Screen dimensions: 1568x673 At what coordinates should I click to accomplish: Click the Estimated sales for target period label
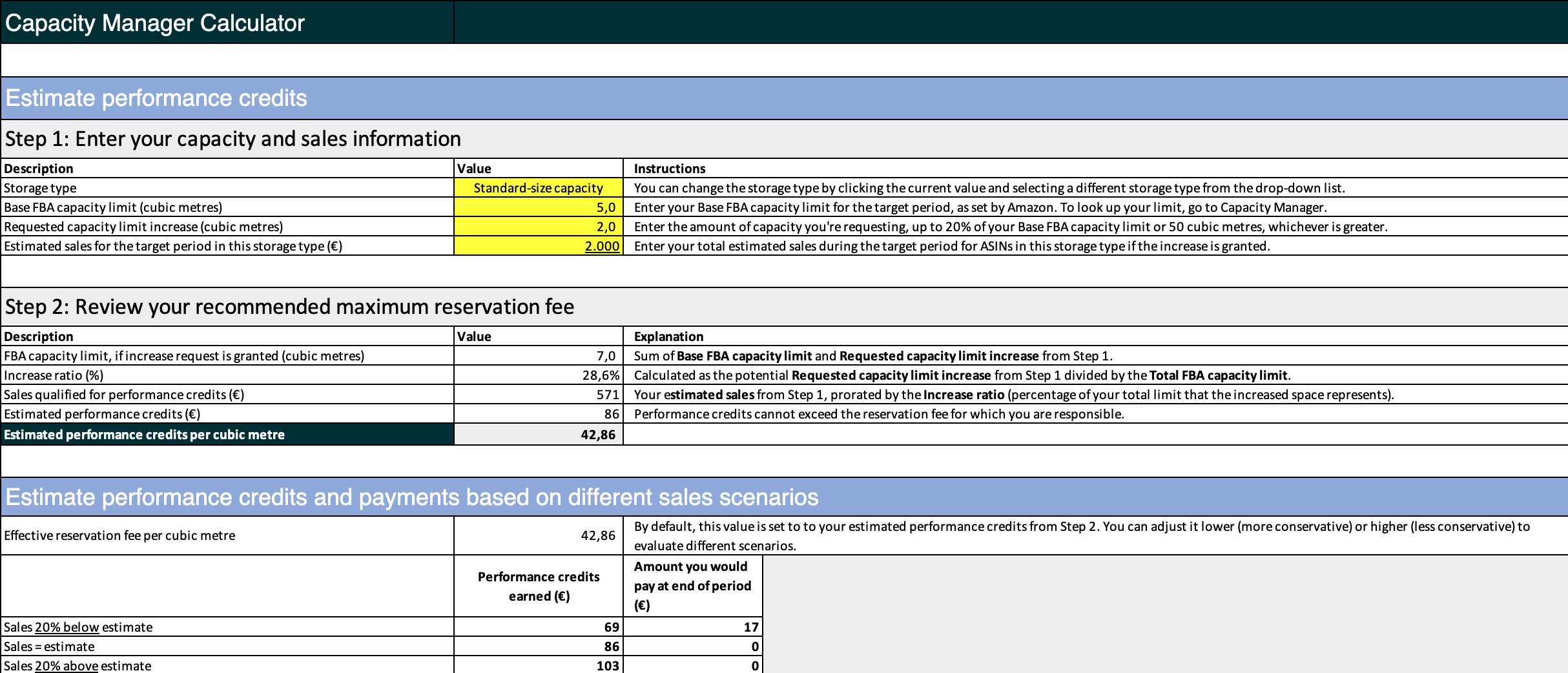173,246
